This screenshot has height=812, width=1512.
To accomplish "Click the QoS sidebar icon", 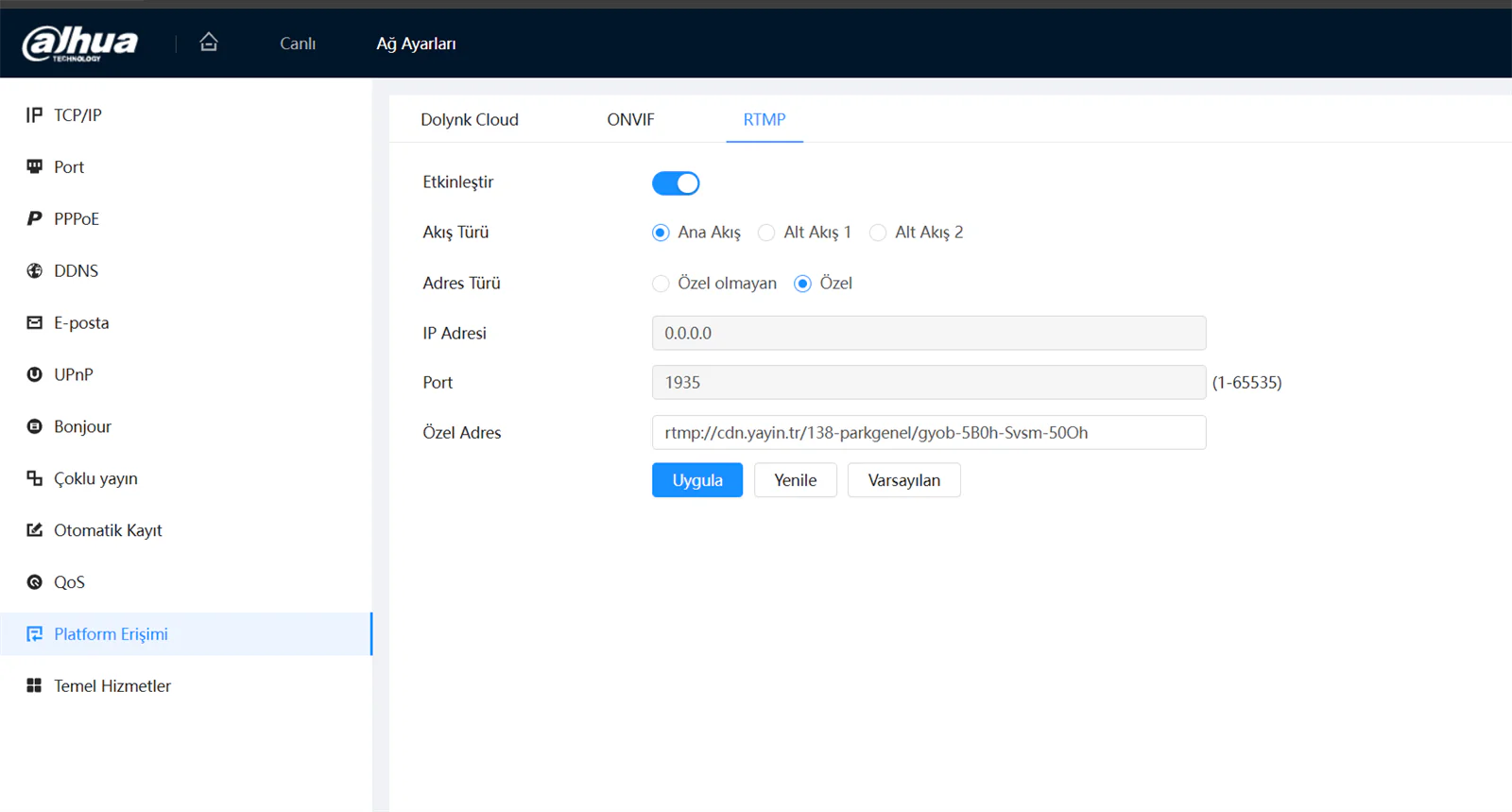I will (x=35, y=582).
